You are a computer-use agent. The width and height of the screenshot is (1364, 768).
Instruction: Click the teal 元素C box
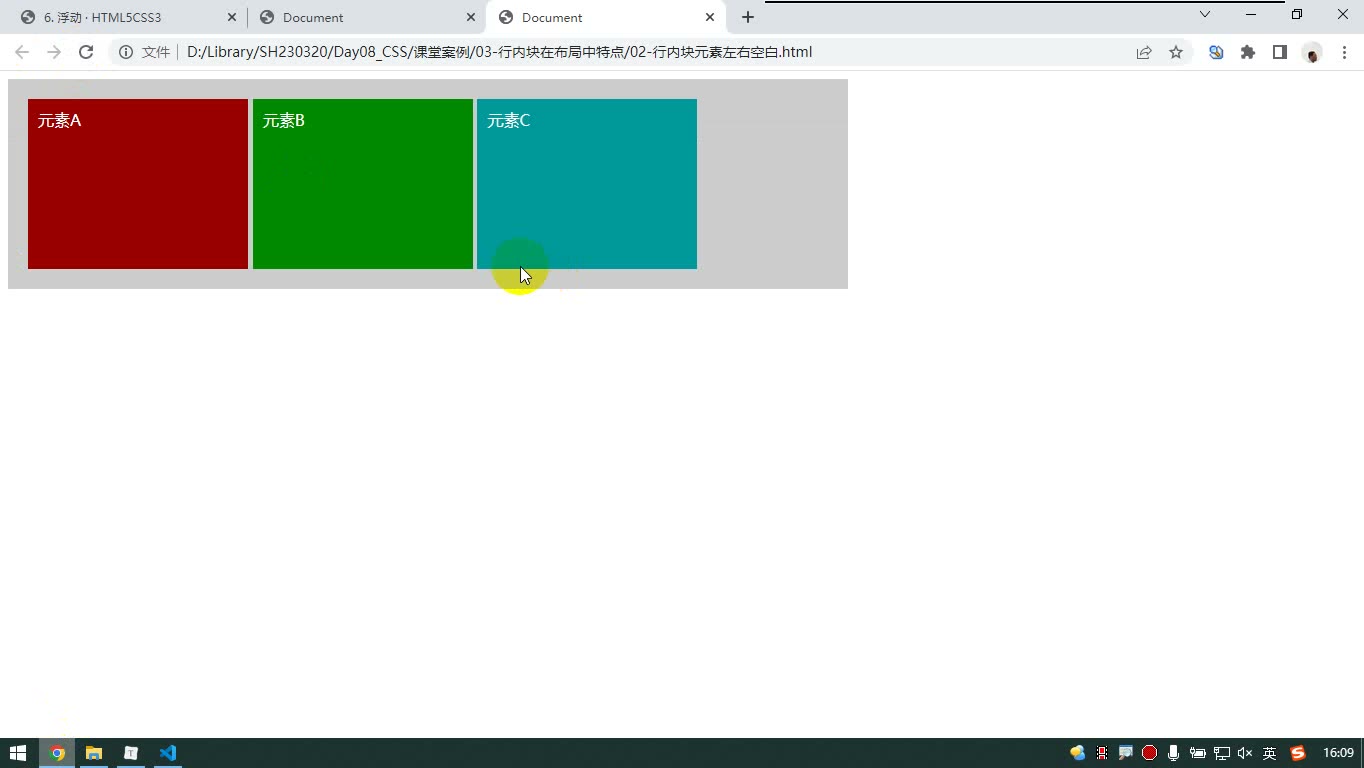pos(587,184)
